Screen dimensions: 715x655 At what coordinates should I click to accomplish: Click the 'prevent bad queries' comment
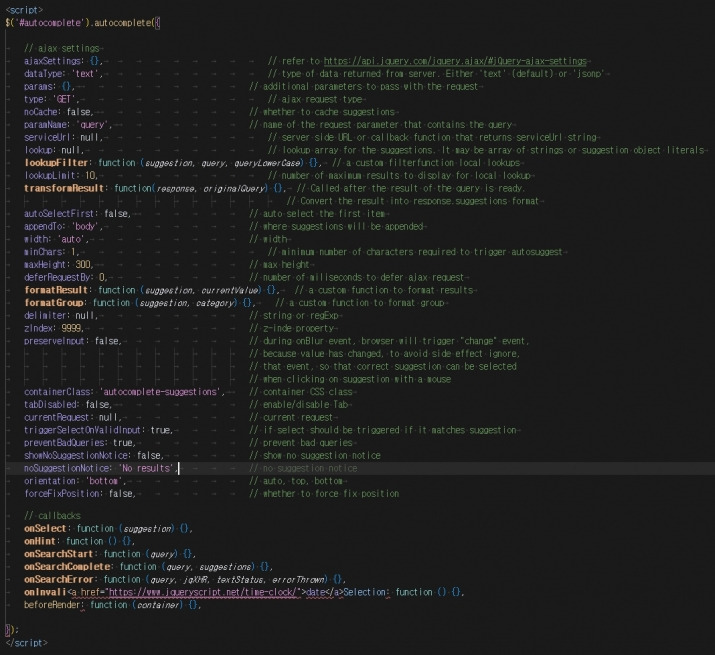pos(301,443)
